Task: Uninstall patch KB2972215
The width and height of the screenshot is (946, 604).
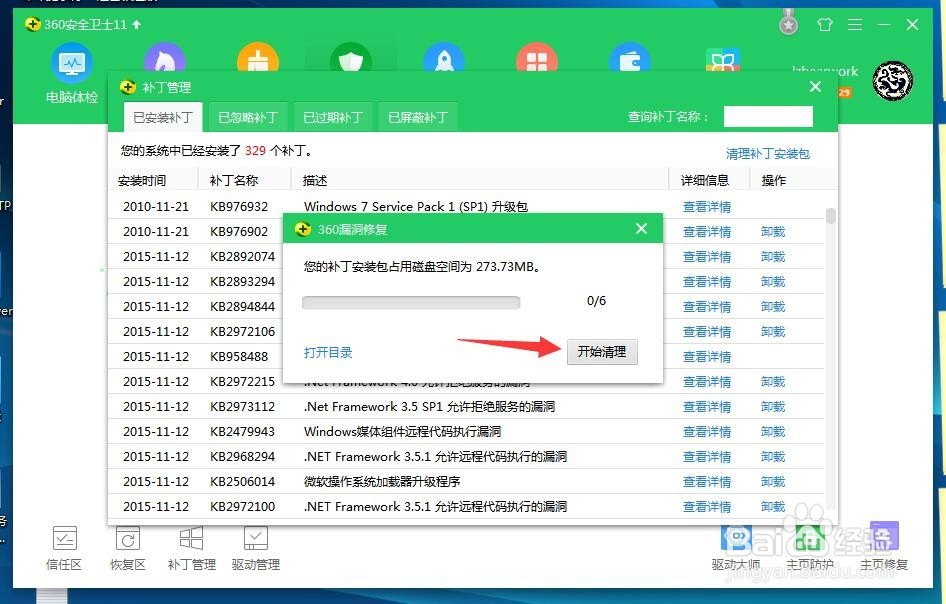Action: pyautogui.click(x=773, y=382)
